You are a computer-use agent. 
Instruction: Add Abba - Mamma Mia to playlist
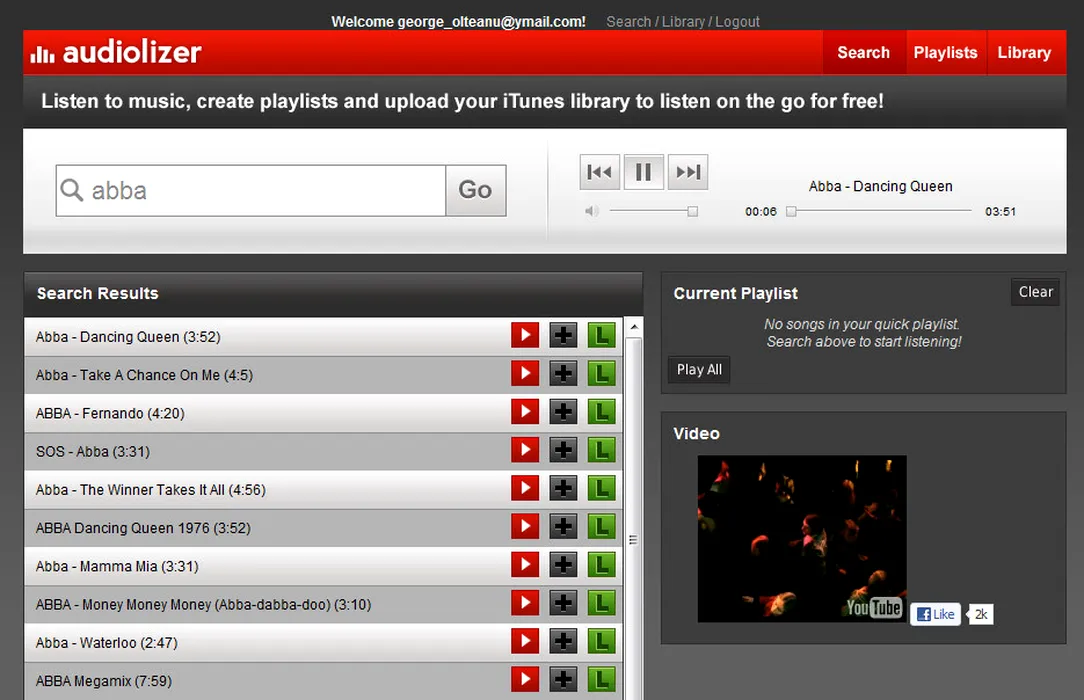tap(563, 565)
